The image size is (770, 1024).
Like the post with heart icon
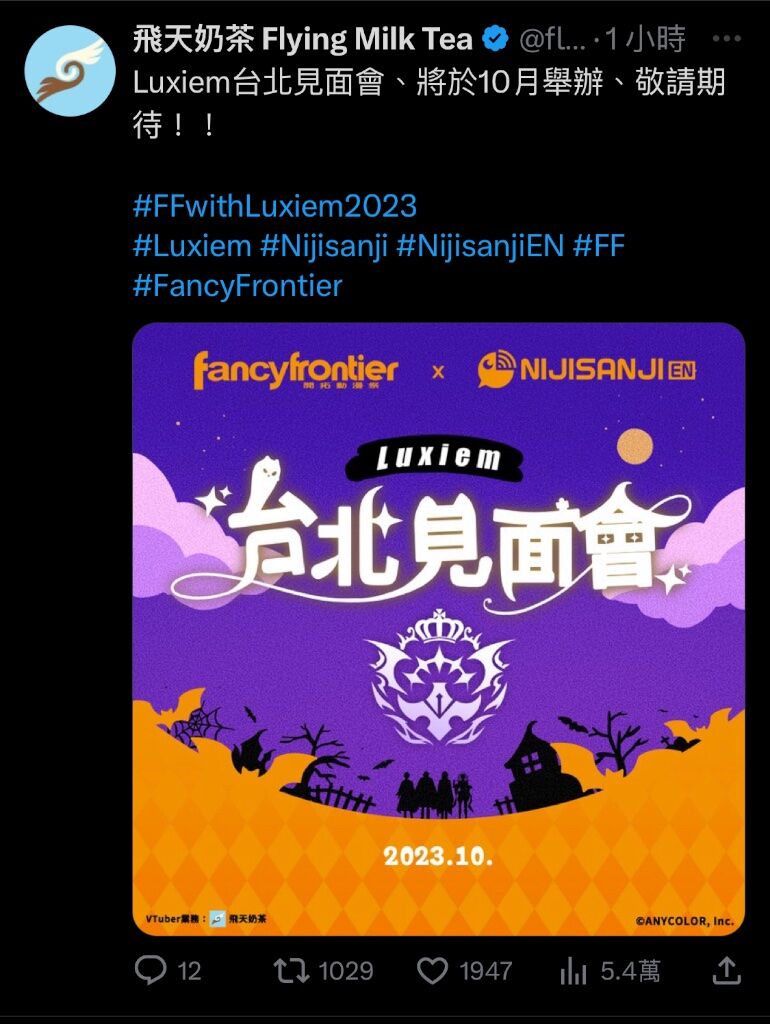pos(432,970)
